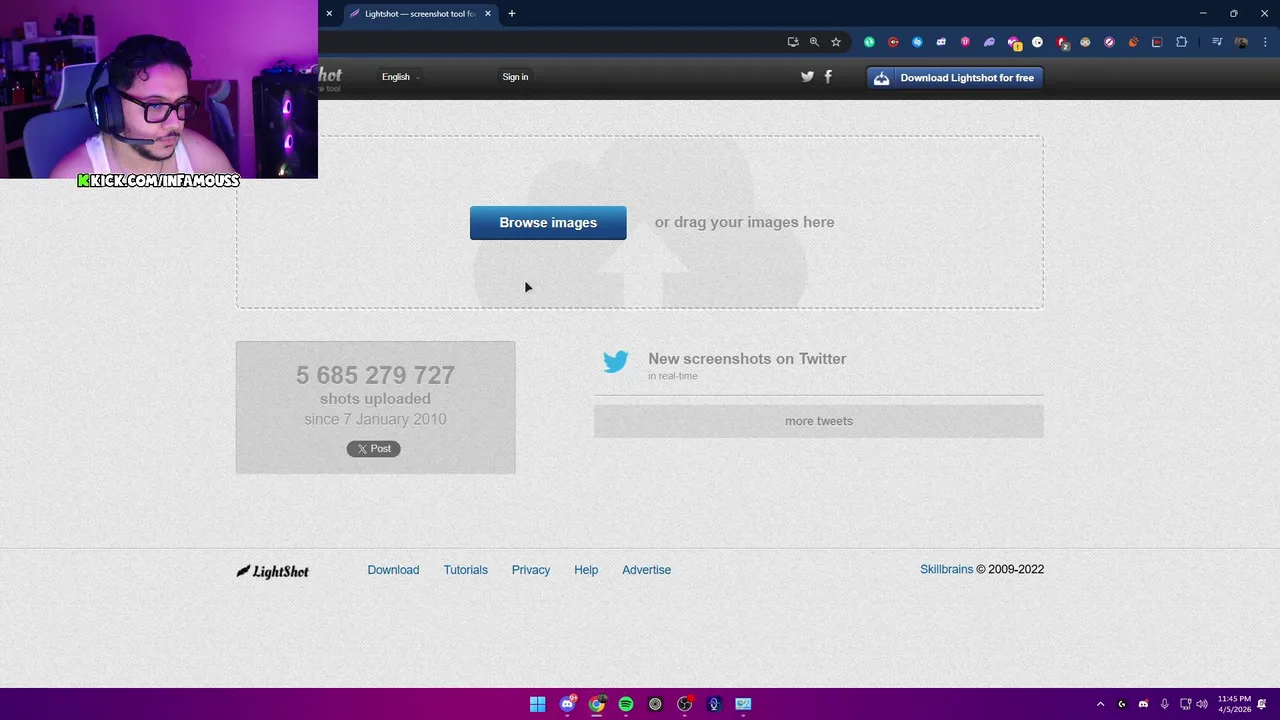The width and height of the screenshot is (1280, 720).
Task: Open the Privacy footer link
Action: tap(531, 570)
